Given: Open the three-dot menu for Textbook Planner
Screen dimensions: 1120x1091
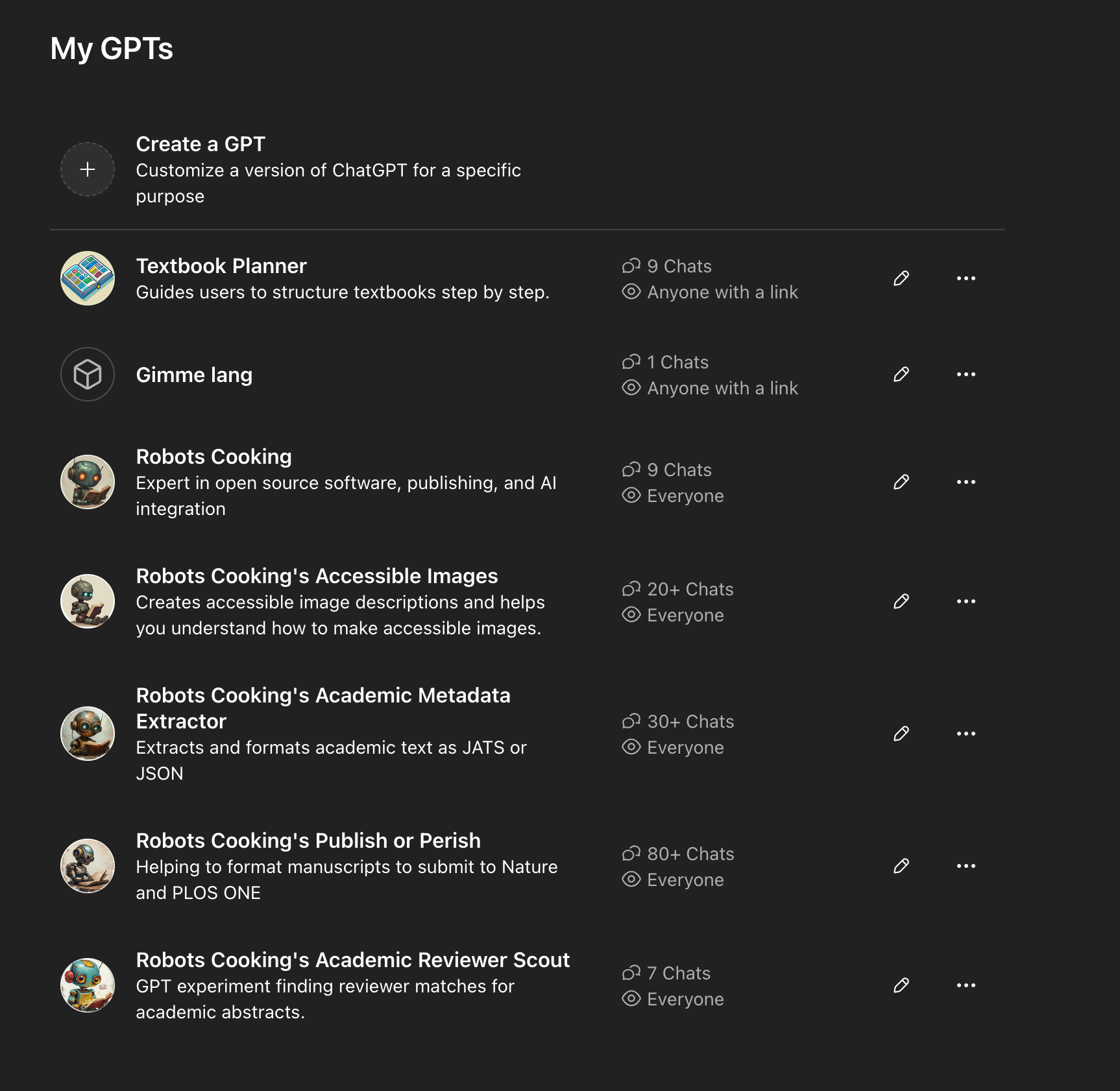Looking at the screenshot, I should coord(966,278).
